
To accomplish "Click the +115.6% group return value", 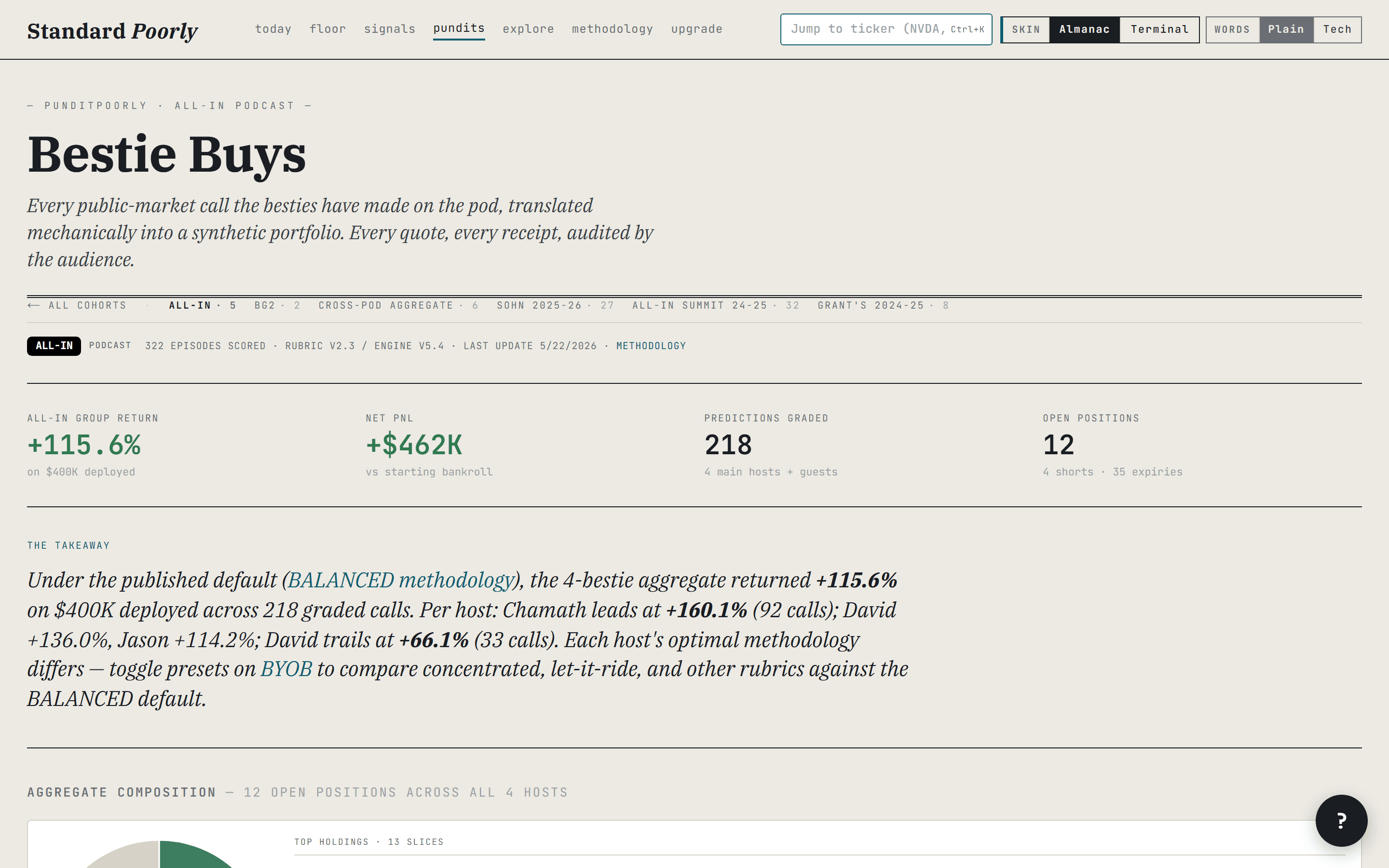I will click(x=84, y=445).
